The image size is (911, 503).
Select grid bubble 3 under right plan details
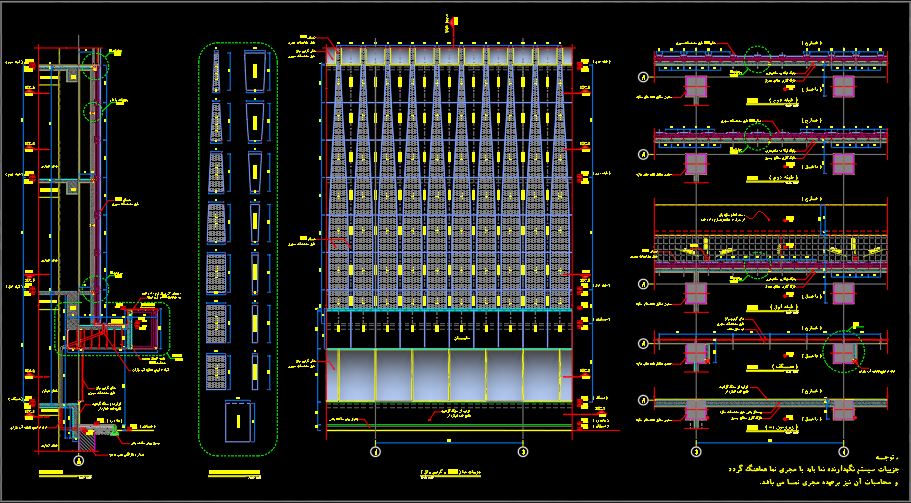coord(696,452)
